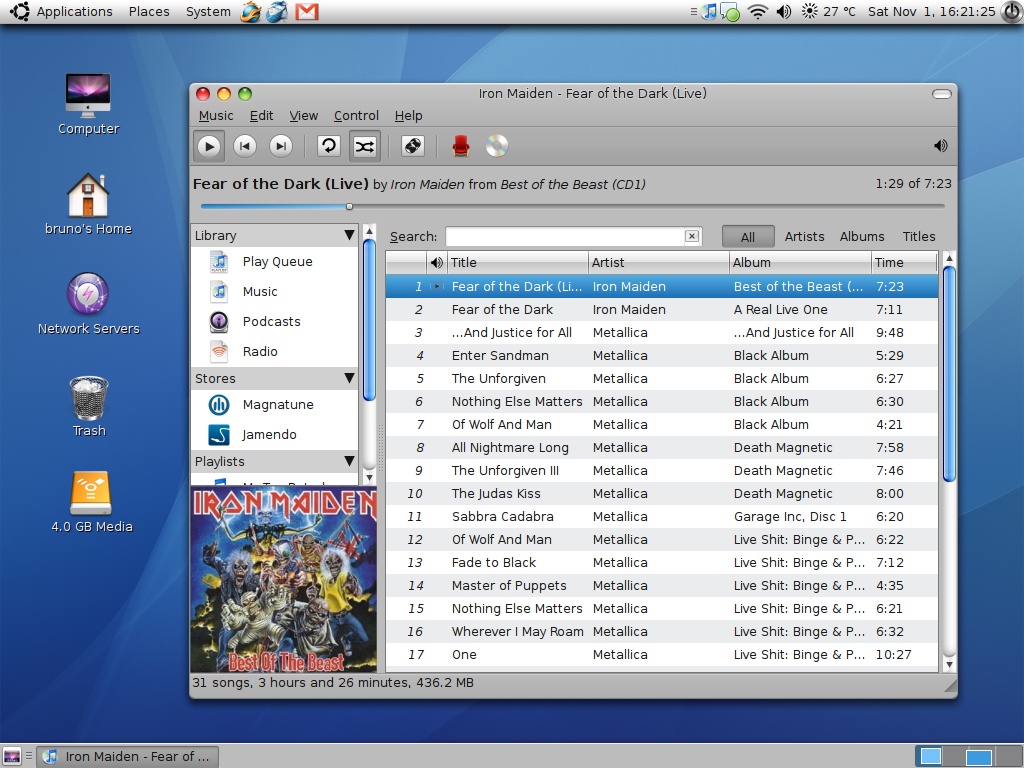Click the speaker playing column header

(x=437, y=263)
